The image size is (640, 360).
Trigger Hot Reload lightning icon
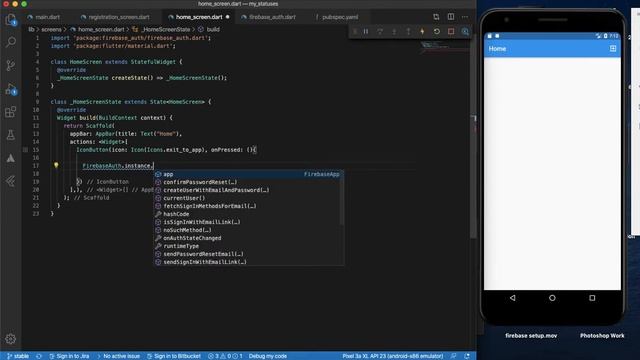tap(422, 31)
